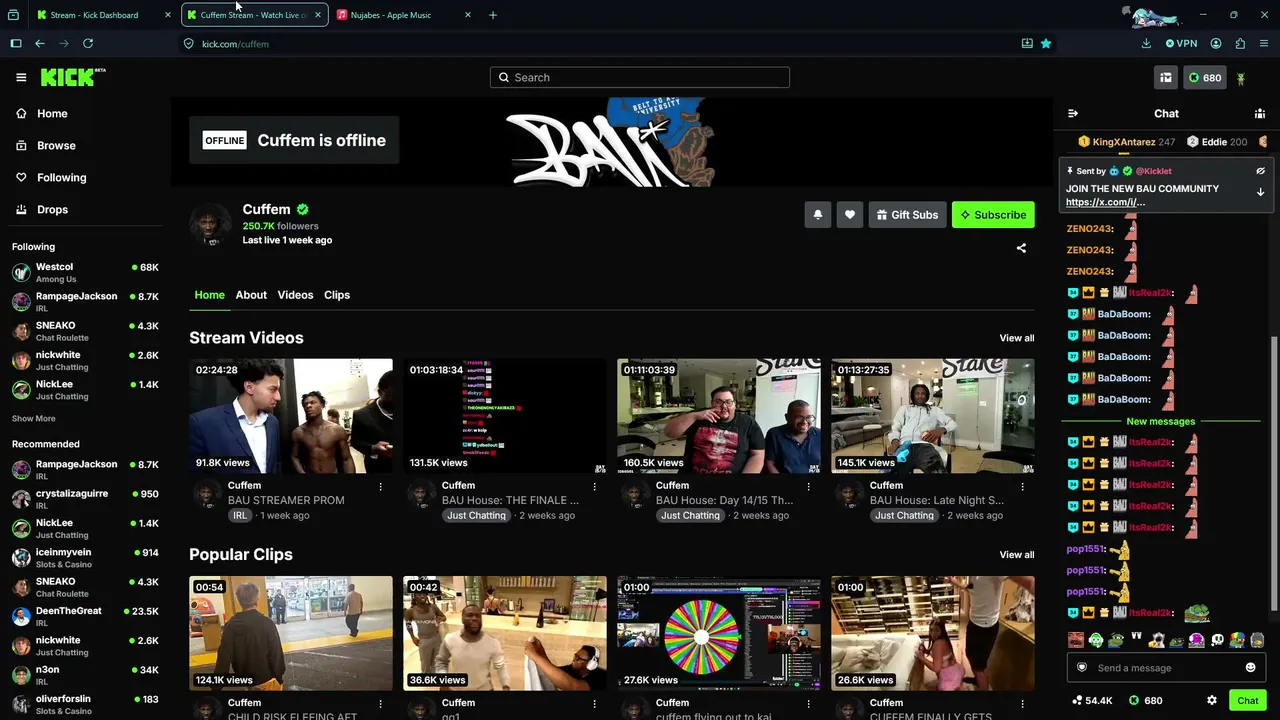Open the browser downloads icon
The width and height of the screenshot is (1280, 720).
pyautogui.click(x=1146, y=43)
